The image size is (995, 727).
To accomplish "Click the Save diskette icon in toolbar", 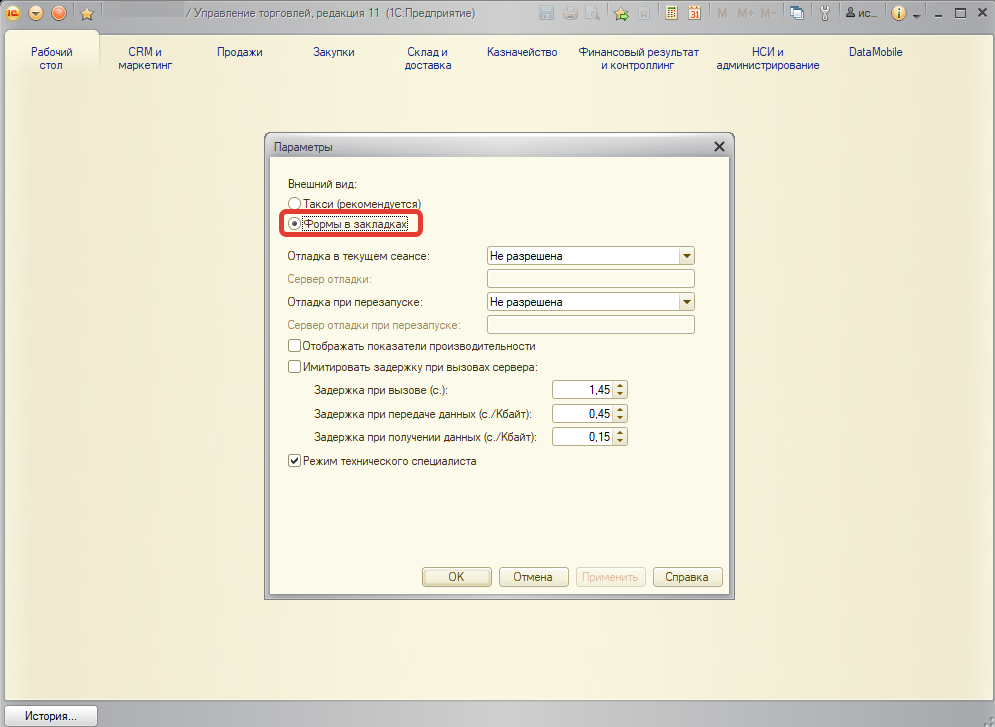I will click(x=546, y=13).
